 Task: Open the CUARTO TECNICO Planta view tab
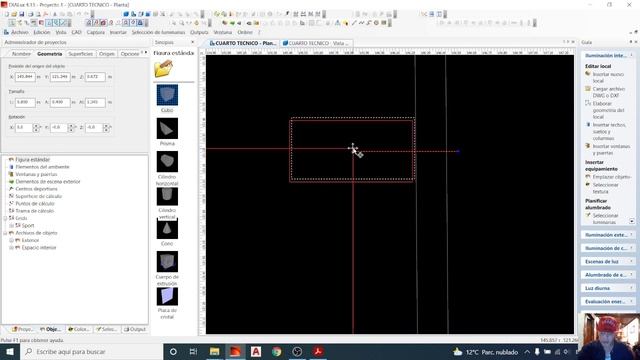point(243,43)
